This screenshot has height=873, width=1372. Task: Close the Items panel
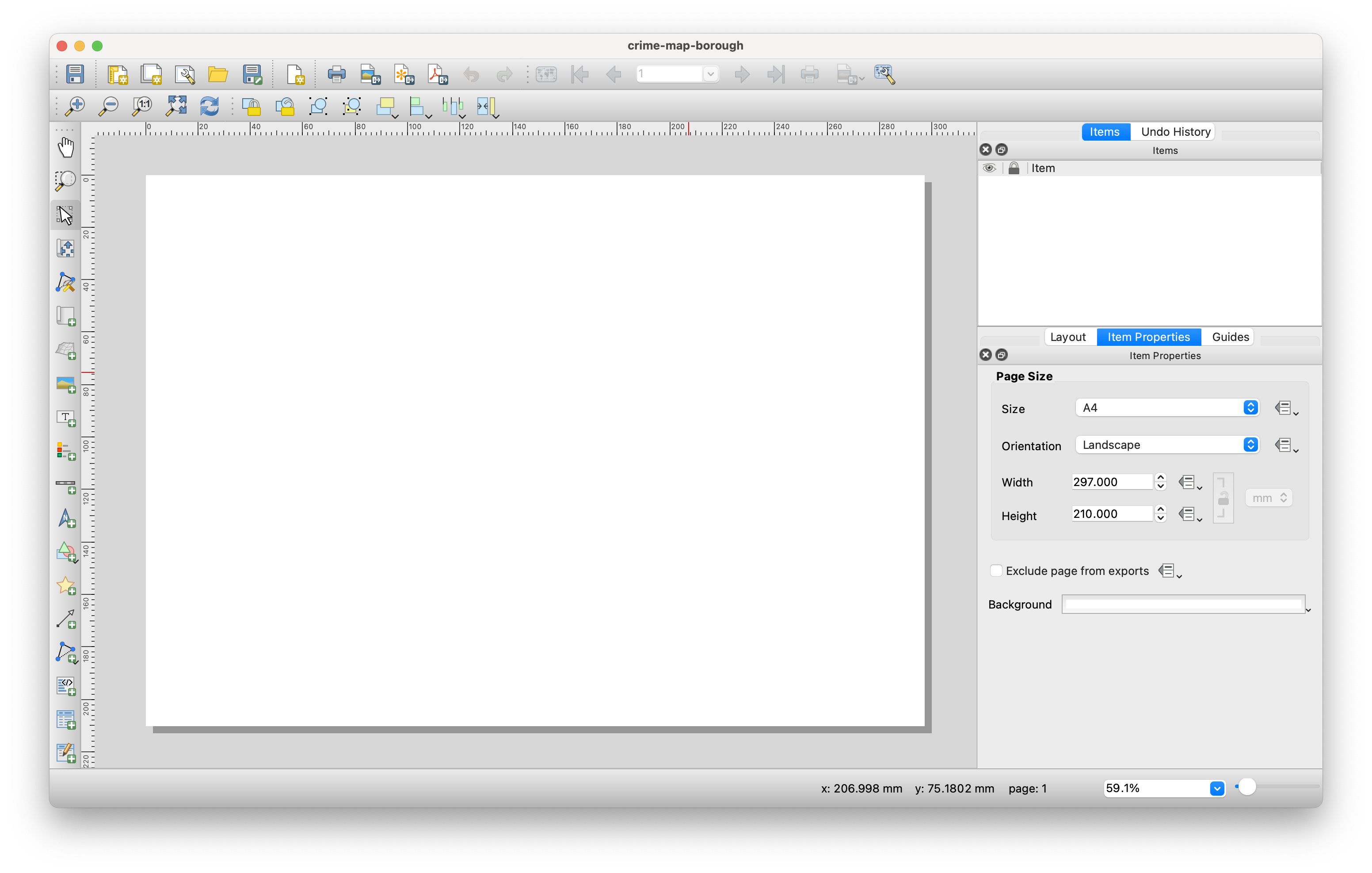986,150
